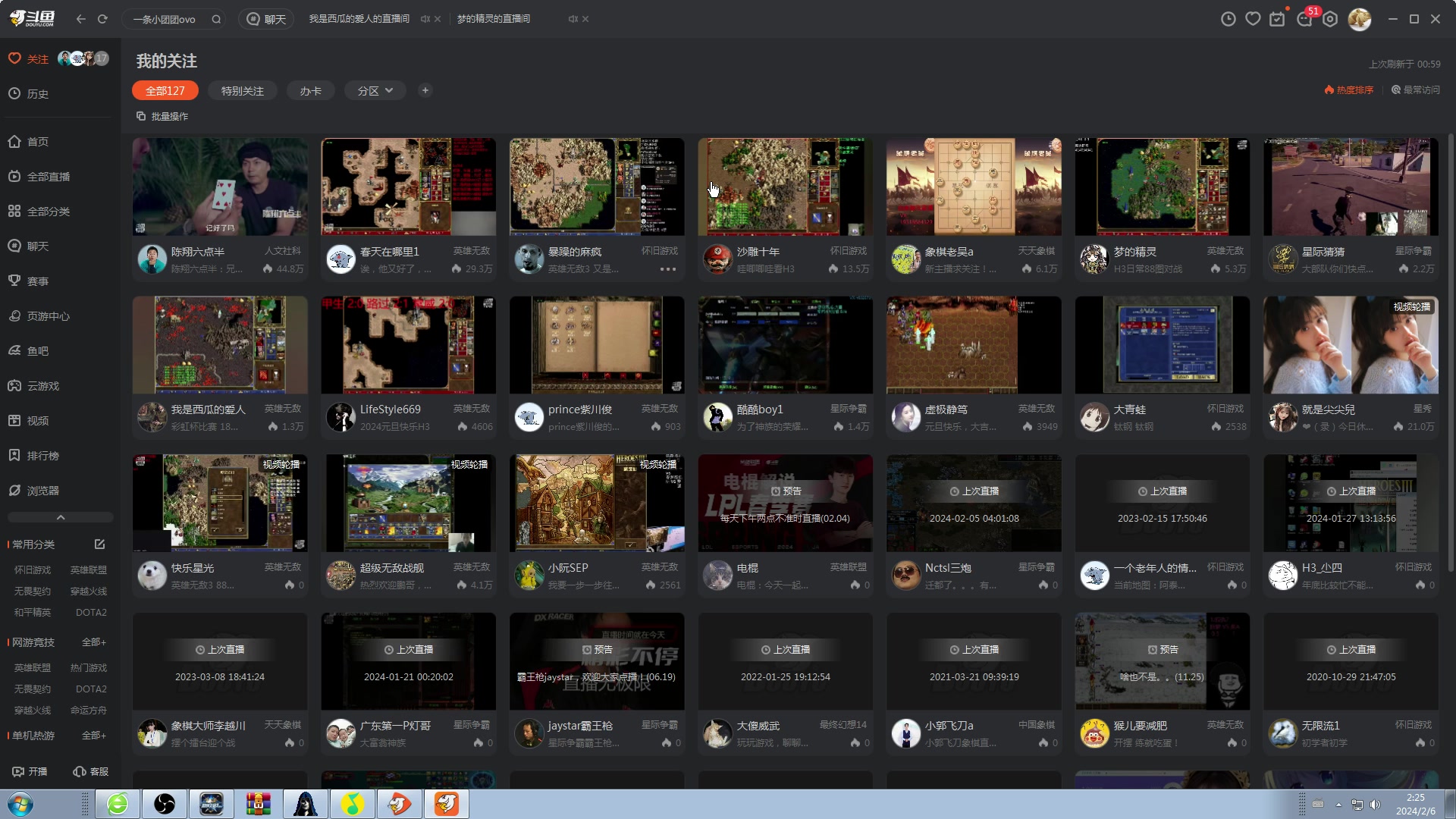Open watch history clock icon in top bar

(x=1228, y=19)
